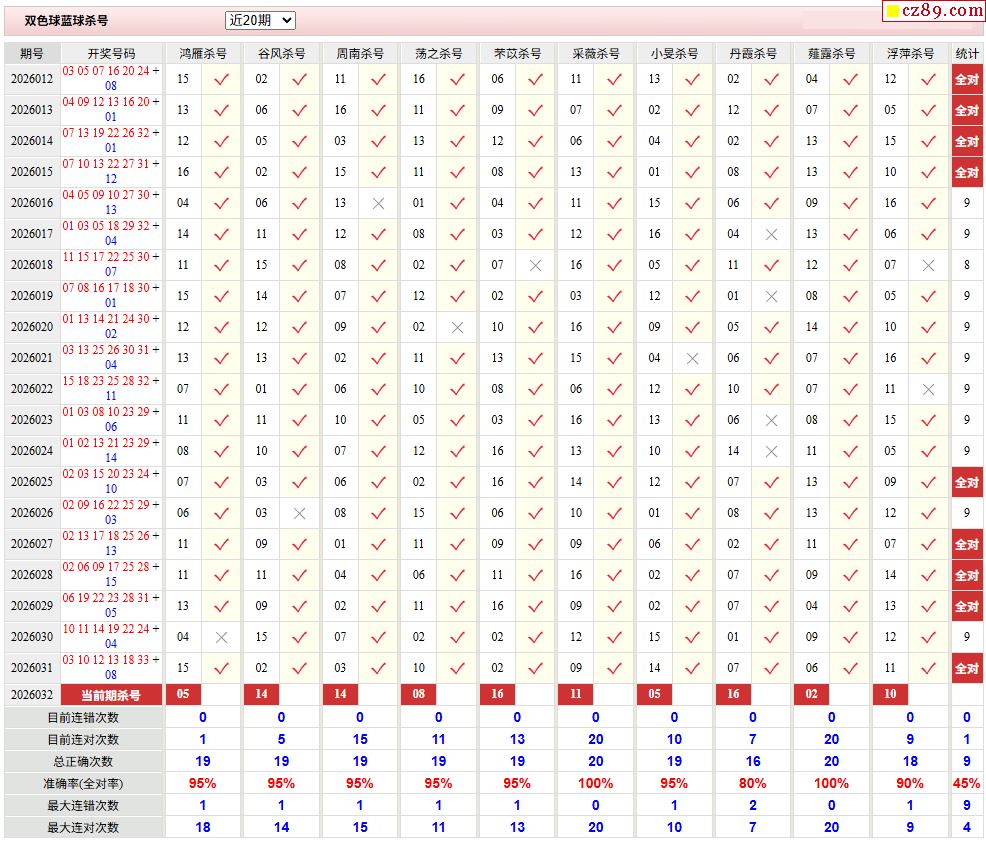The image size is (986, 841).
Task: Click the X mark for 浮萍杀号 in row 2026022
Action: pos(928,389)
